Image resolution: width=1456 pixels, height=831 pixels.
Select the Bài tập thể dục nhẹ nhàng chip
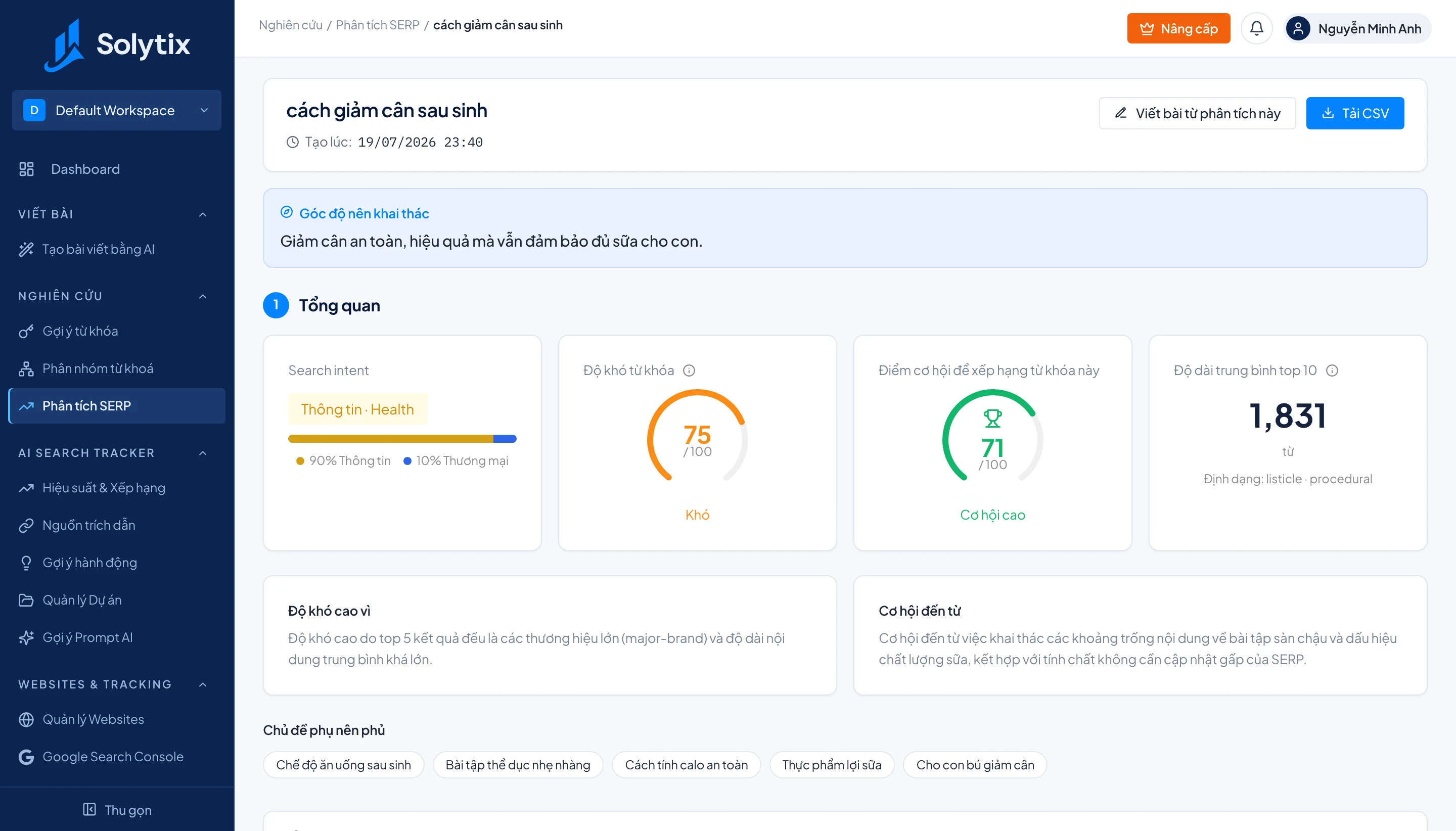point(518,765)
